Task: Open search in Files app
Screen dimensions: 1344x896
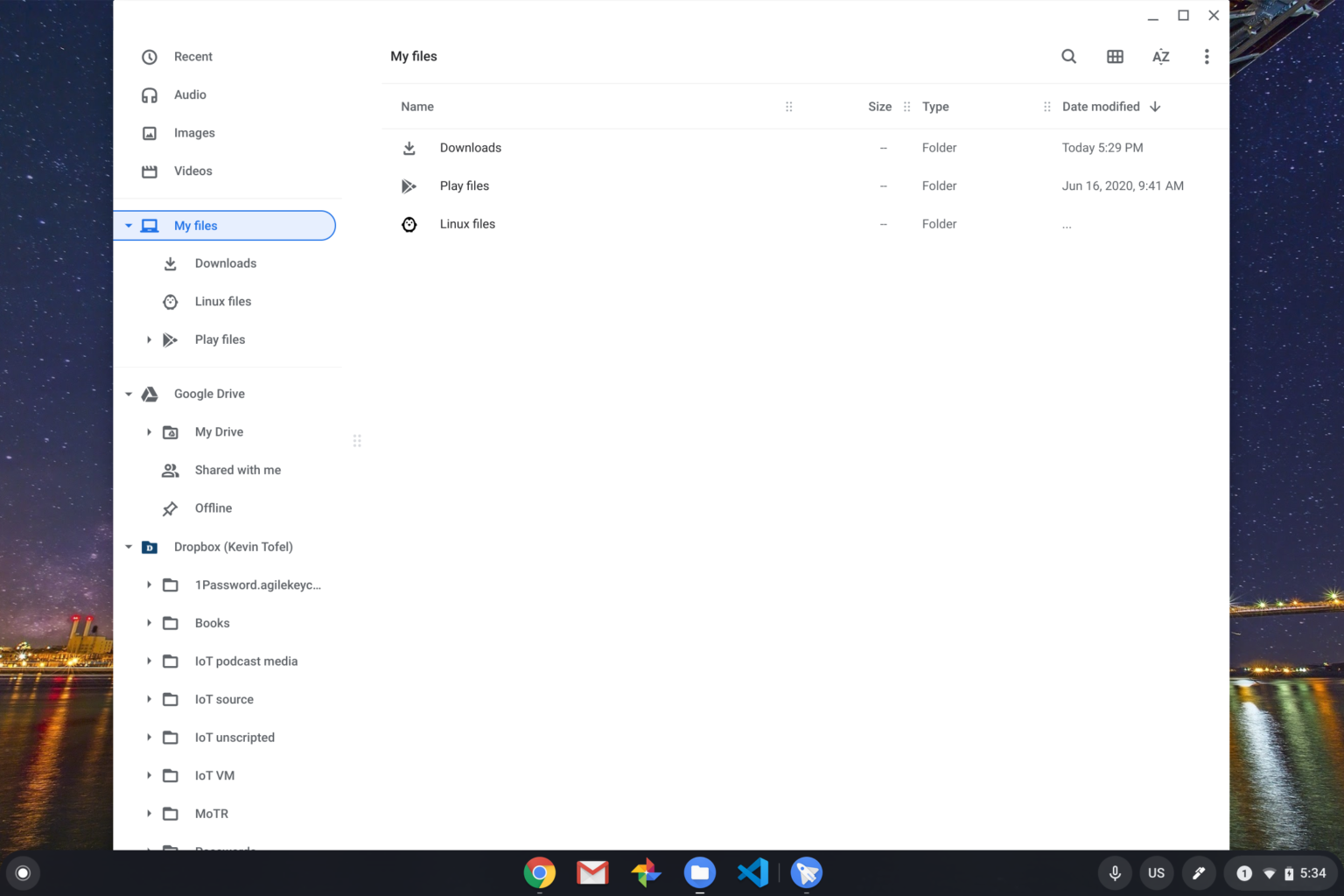Action: click(1068, 56)
